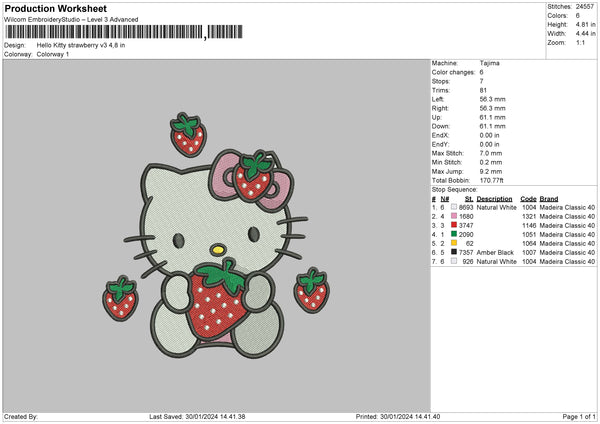Click the 'Last Saved: 30/01/2024 14.41.38' footer
The height and width of the screenshot is (424, 600).
(x=197, y=416)
